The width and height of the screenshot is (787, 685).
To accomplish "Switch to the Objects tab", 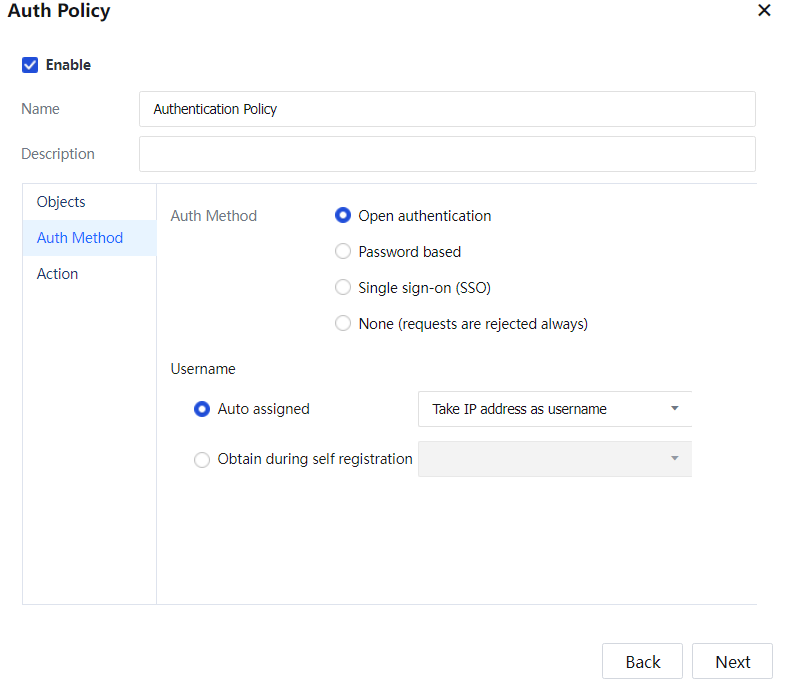I will coord(61,202).
